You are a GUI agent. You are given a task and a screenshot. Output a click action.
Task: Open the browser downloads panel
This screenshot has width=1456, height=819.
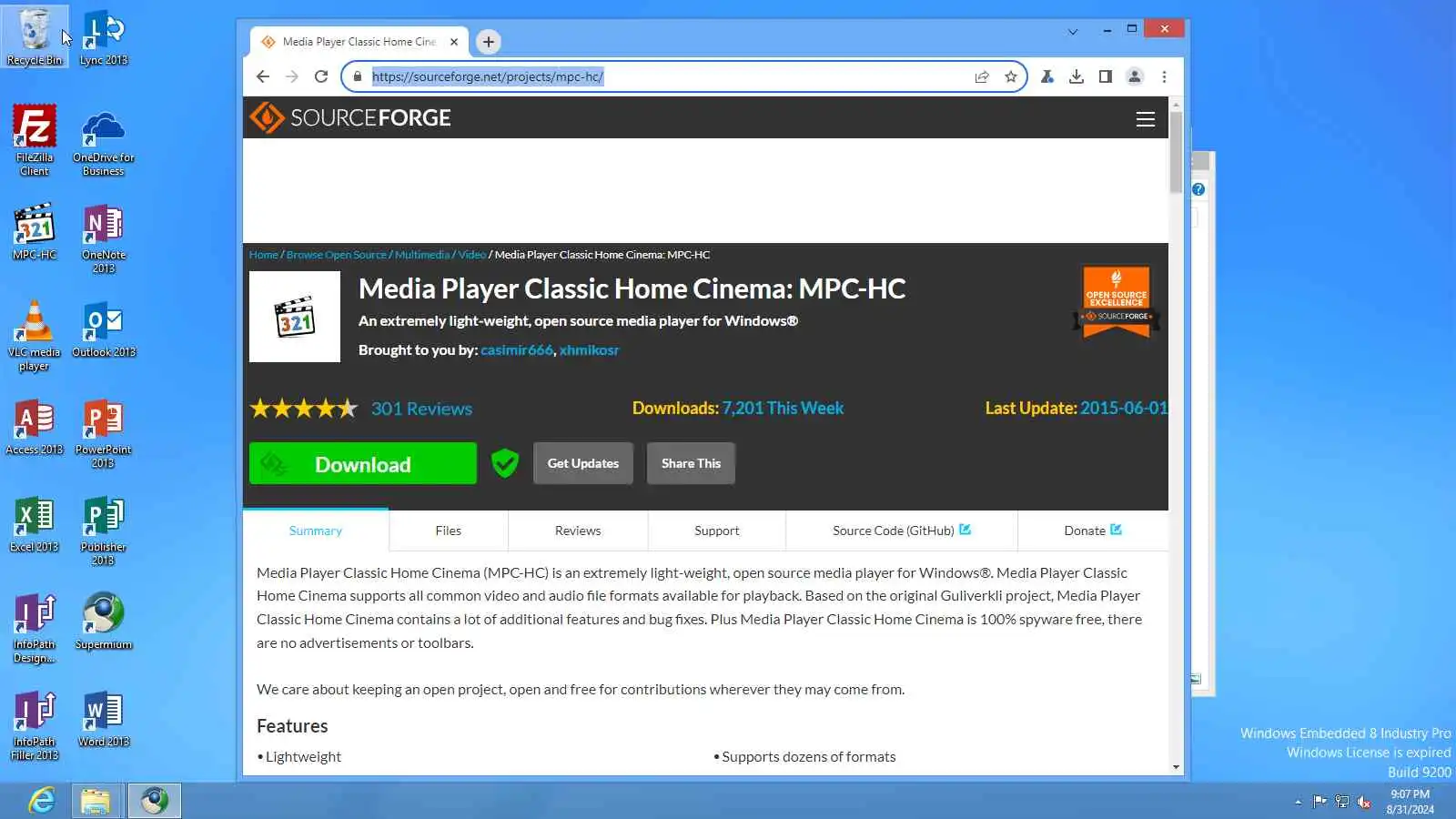1077,76
